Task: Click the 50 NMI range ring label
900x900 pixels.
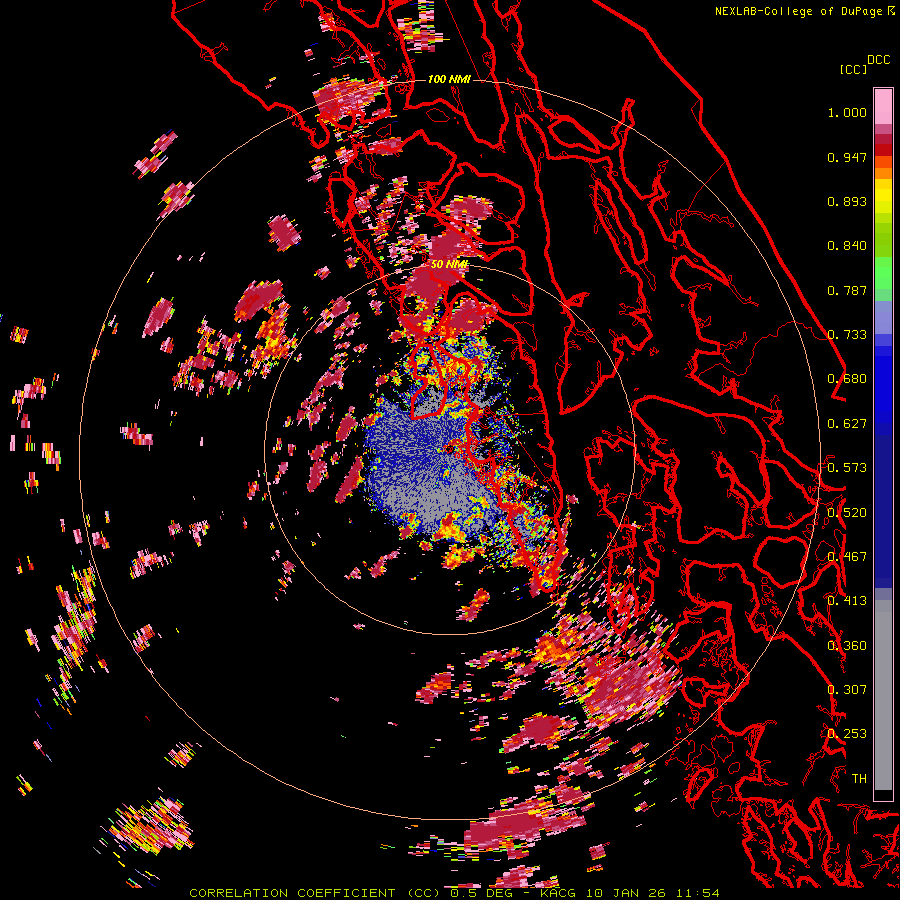Action: 449,264
